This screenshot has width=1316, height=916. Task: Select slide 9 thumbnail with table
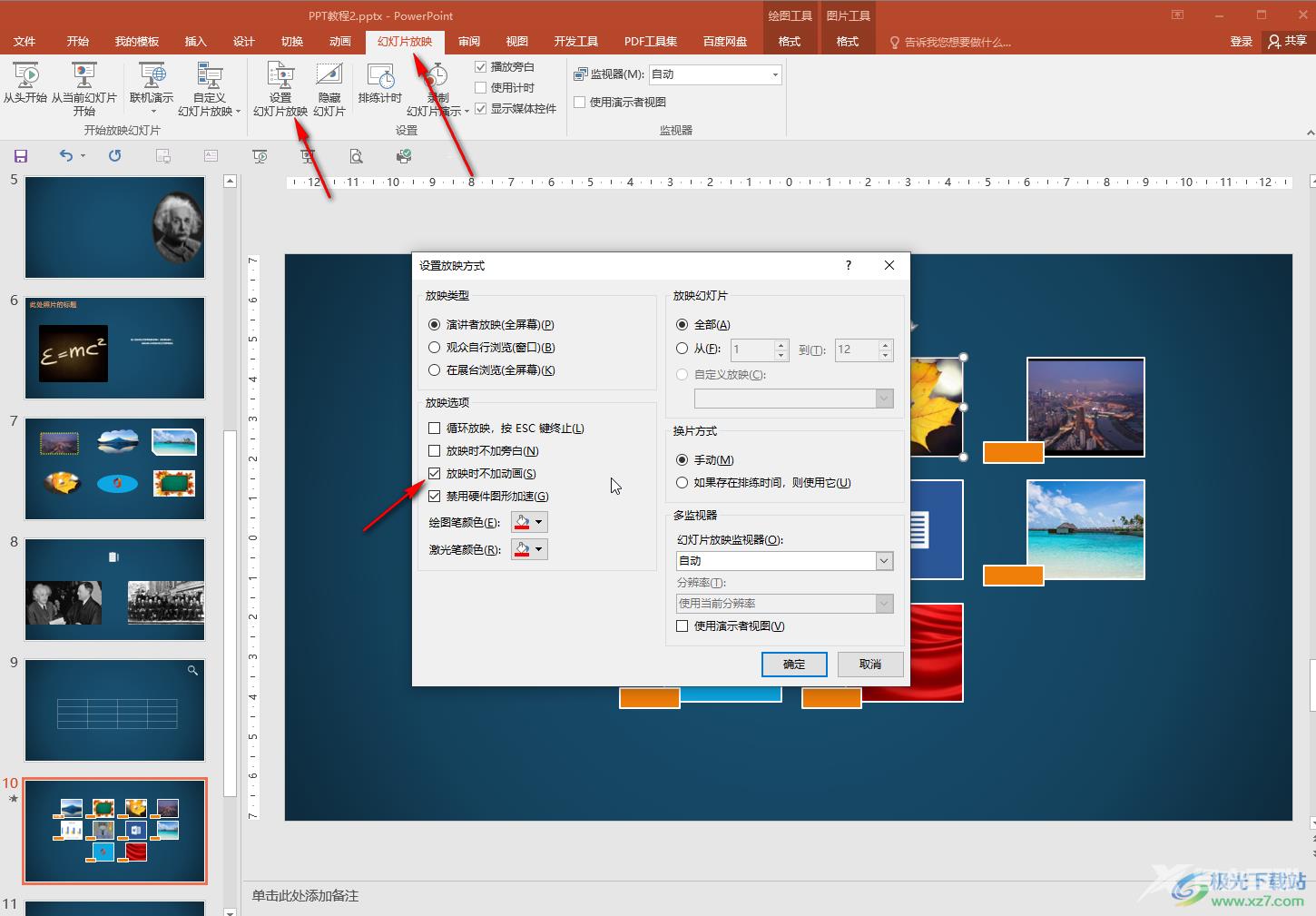coord(115,710)
